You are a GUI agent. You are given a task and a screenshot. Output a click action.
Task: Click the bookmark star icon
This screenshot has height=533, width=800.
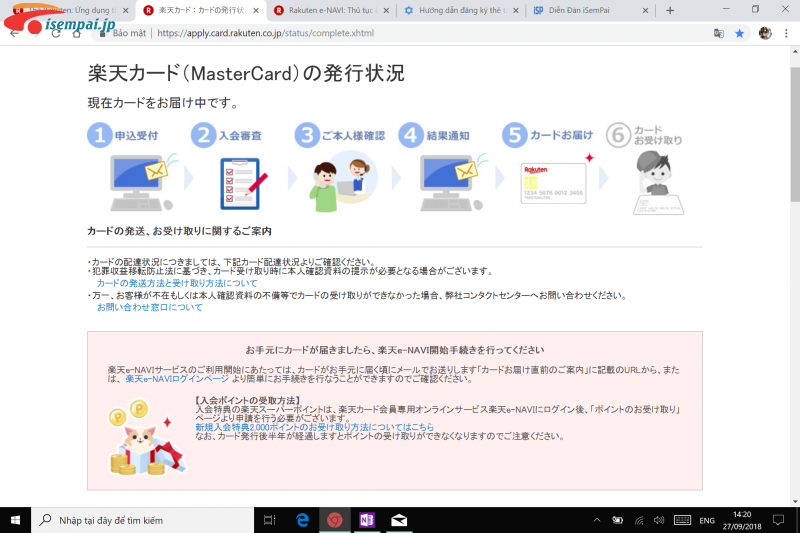coord(739,33)
